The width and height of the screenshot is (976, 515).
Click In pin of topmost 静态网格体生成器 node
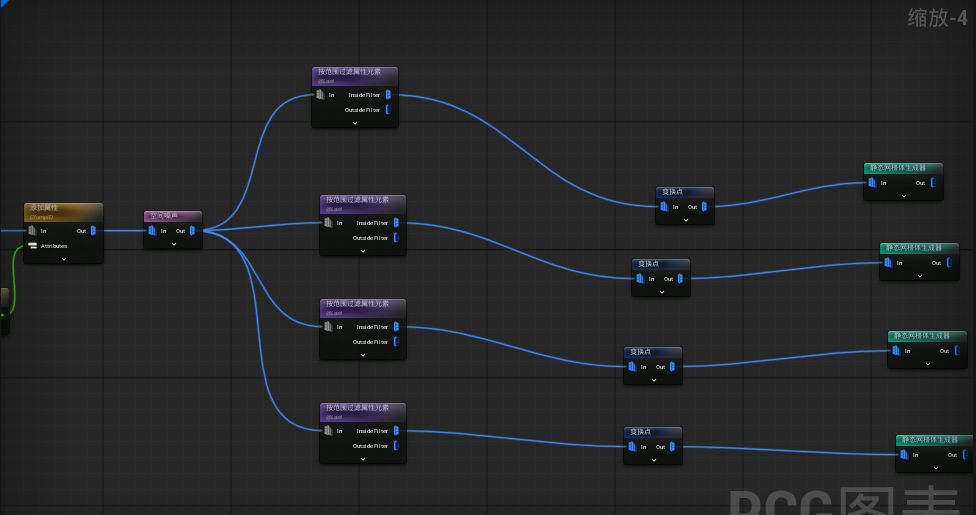point(872,182)
